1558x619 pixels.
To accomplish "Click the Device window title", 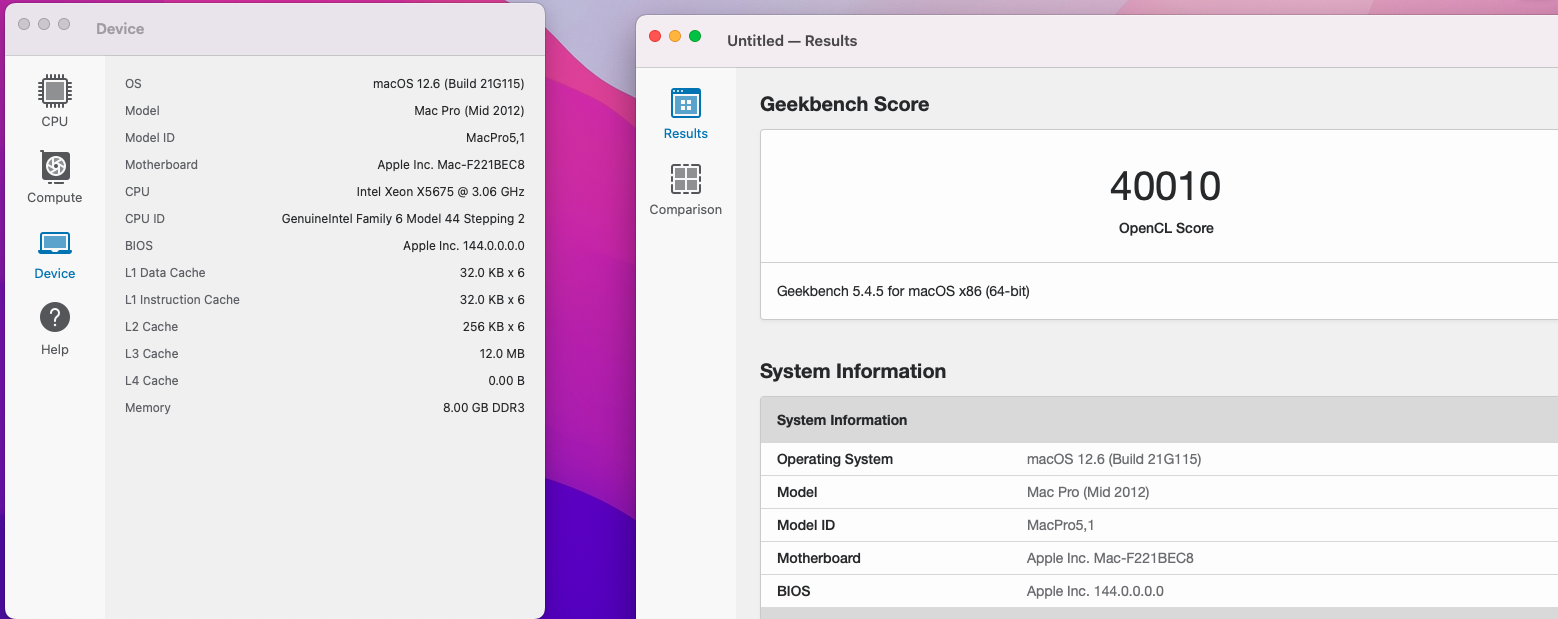I will tap(120, 29).
